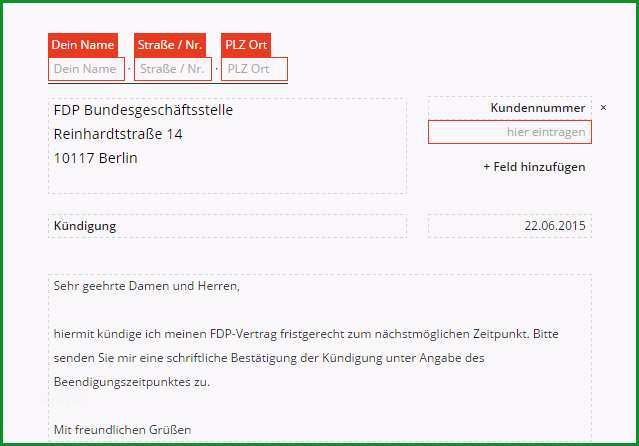
Task: Click the salutation 'Sehr geehrte Damen und Herren,'
Action: click(x=147, y=286)
